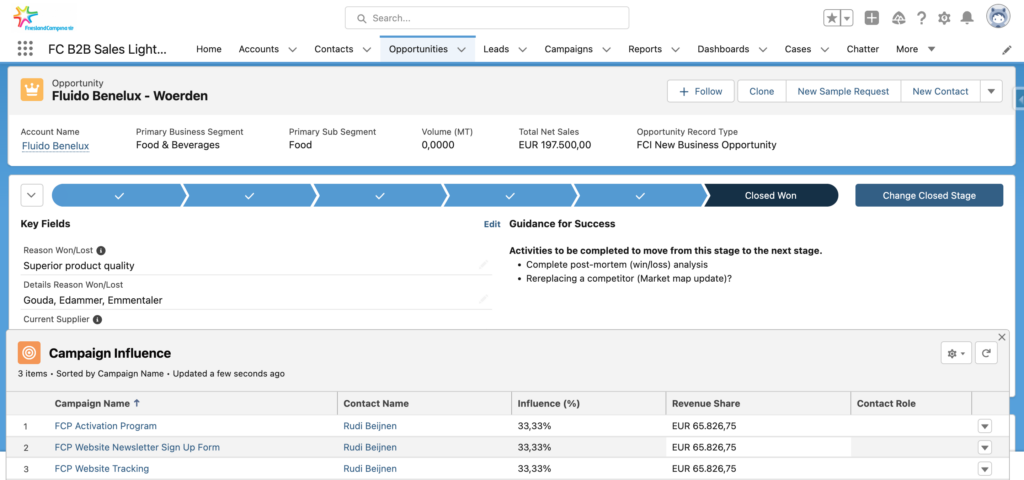Click the New Contact button
1024x480 pixels.
pyautogui.click(x=940, y=91)
